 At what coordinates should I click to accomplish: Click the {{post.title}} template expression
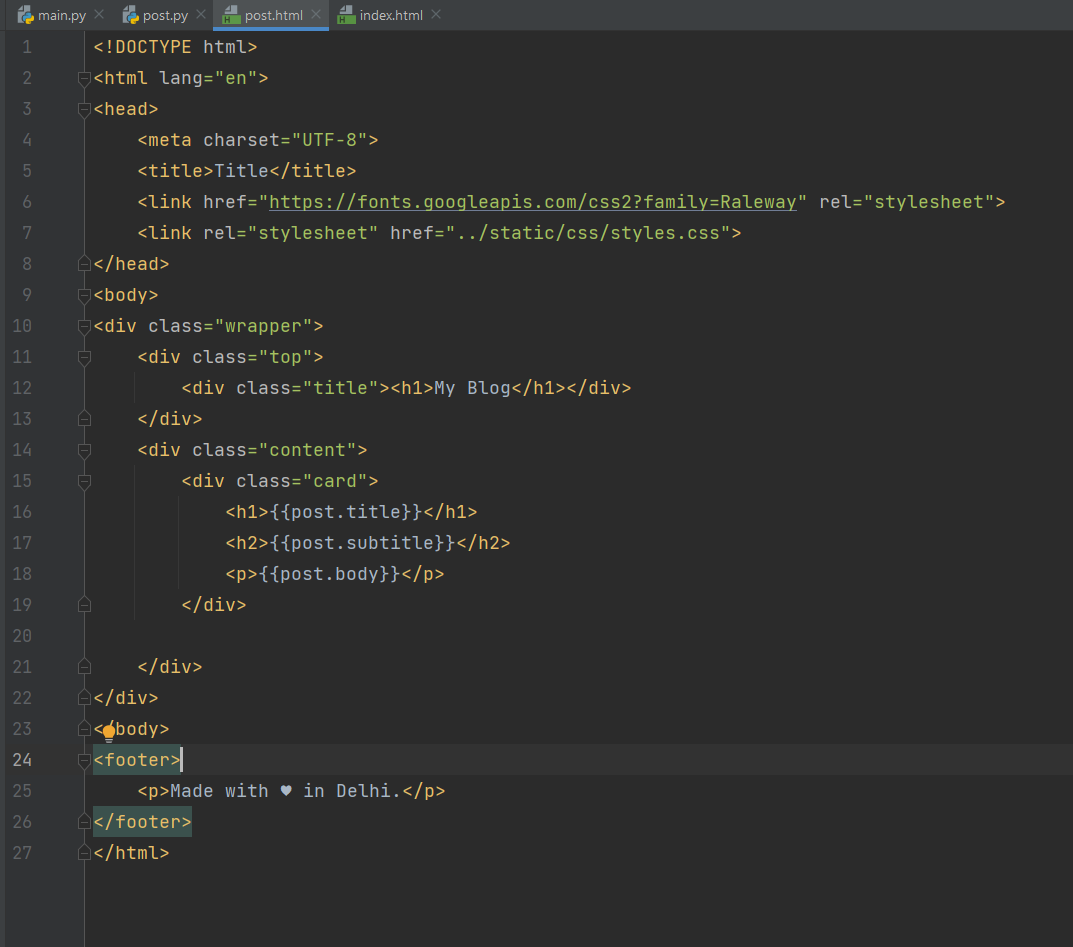pos(346,512)
